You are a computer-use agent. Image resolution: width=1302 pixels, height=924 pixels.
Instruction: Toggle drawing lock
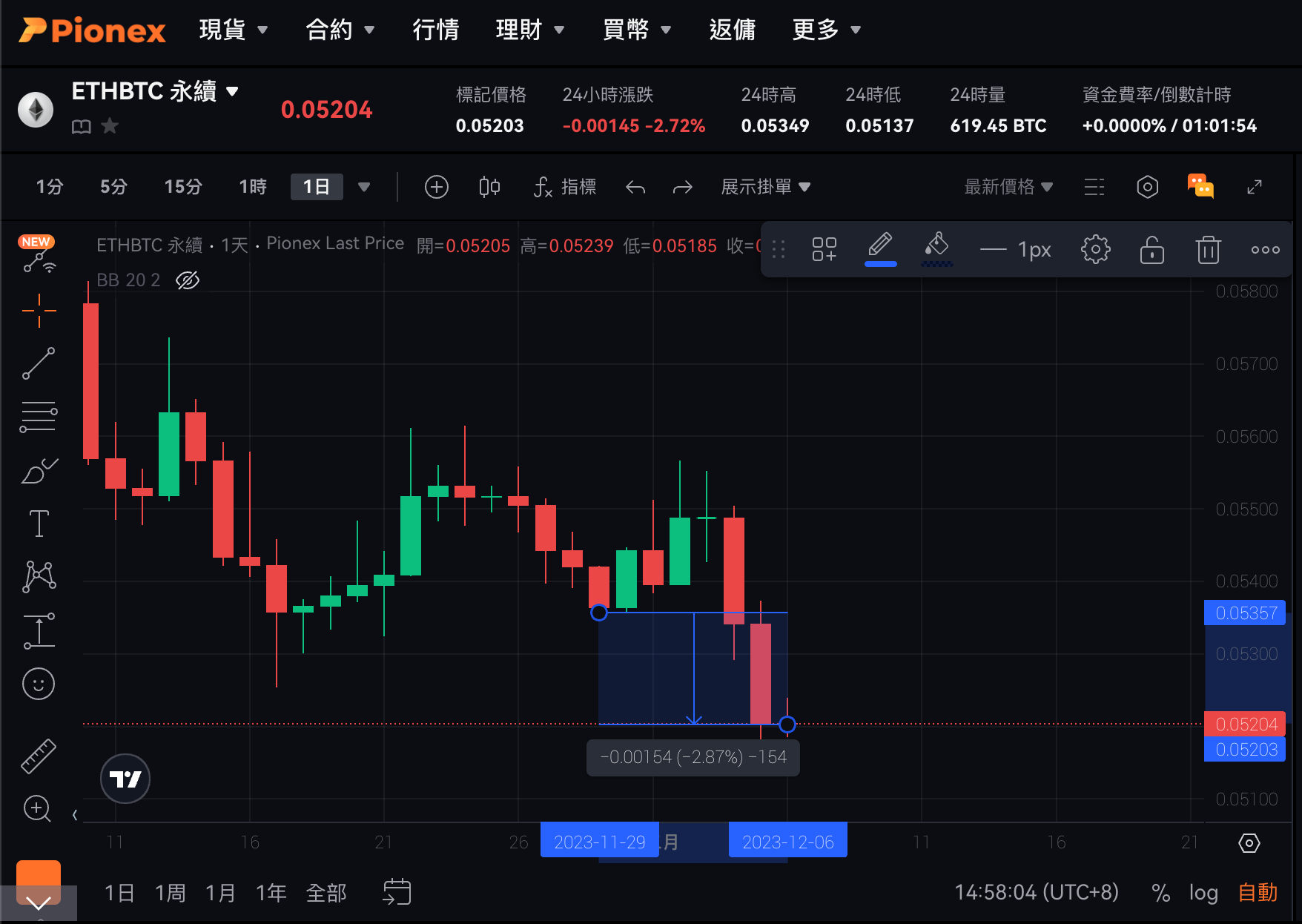1151,249
